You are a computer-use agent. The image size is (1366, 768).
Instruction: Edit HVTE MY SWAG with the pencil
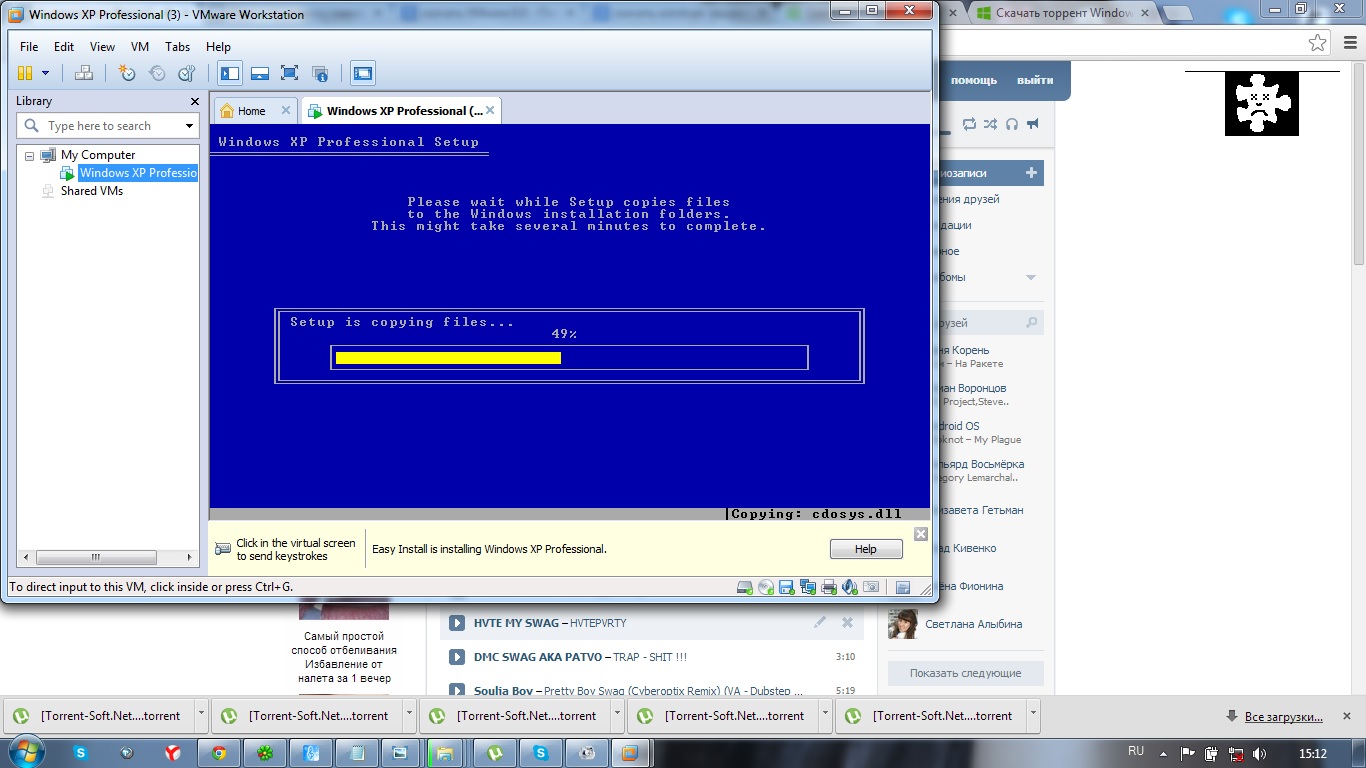[820, 622]
